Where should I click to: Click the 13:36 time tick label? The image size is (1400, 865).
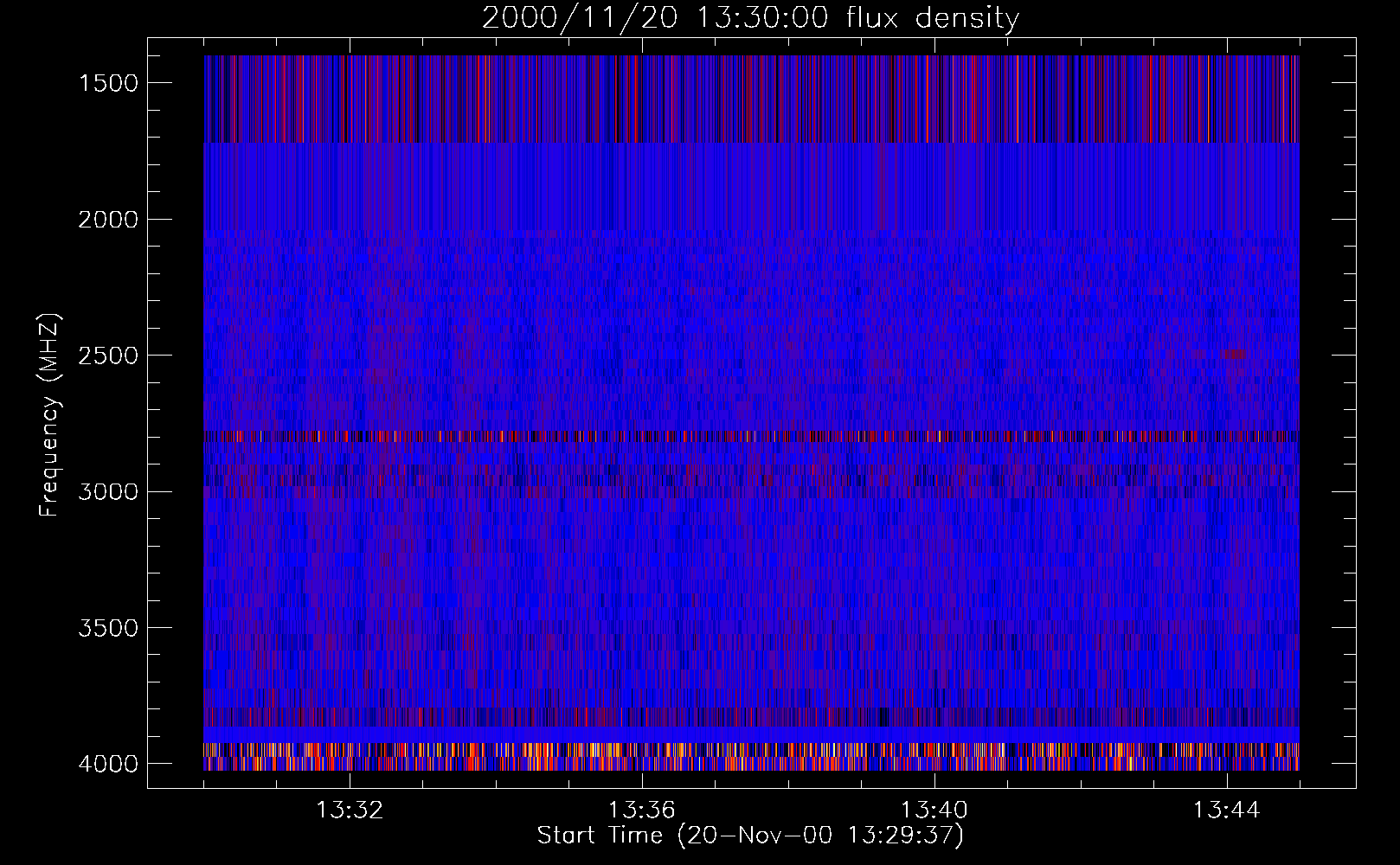(642, 811)
